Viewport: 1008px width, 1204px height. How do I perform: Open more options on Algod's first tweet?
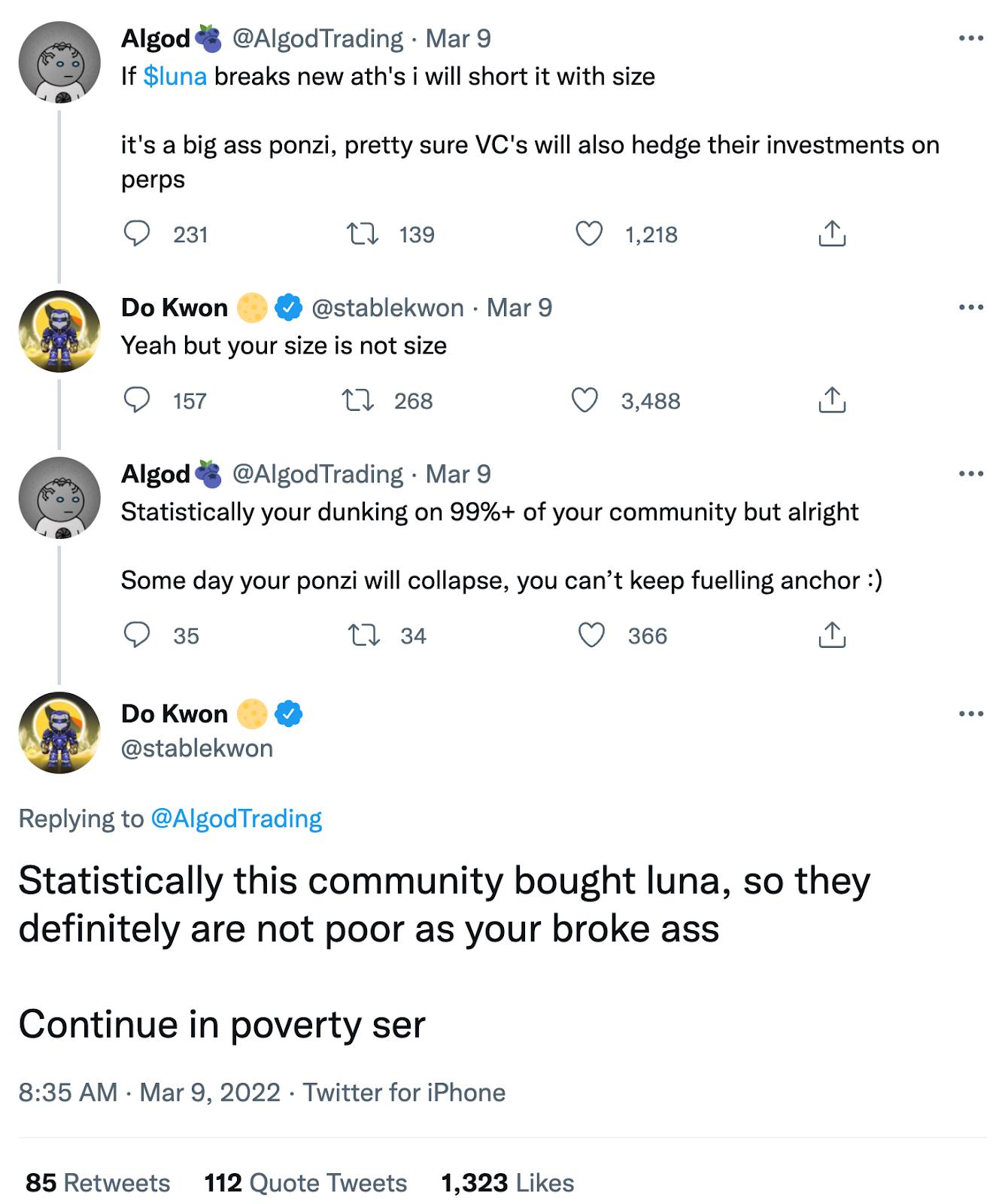tap(970, 38)
